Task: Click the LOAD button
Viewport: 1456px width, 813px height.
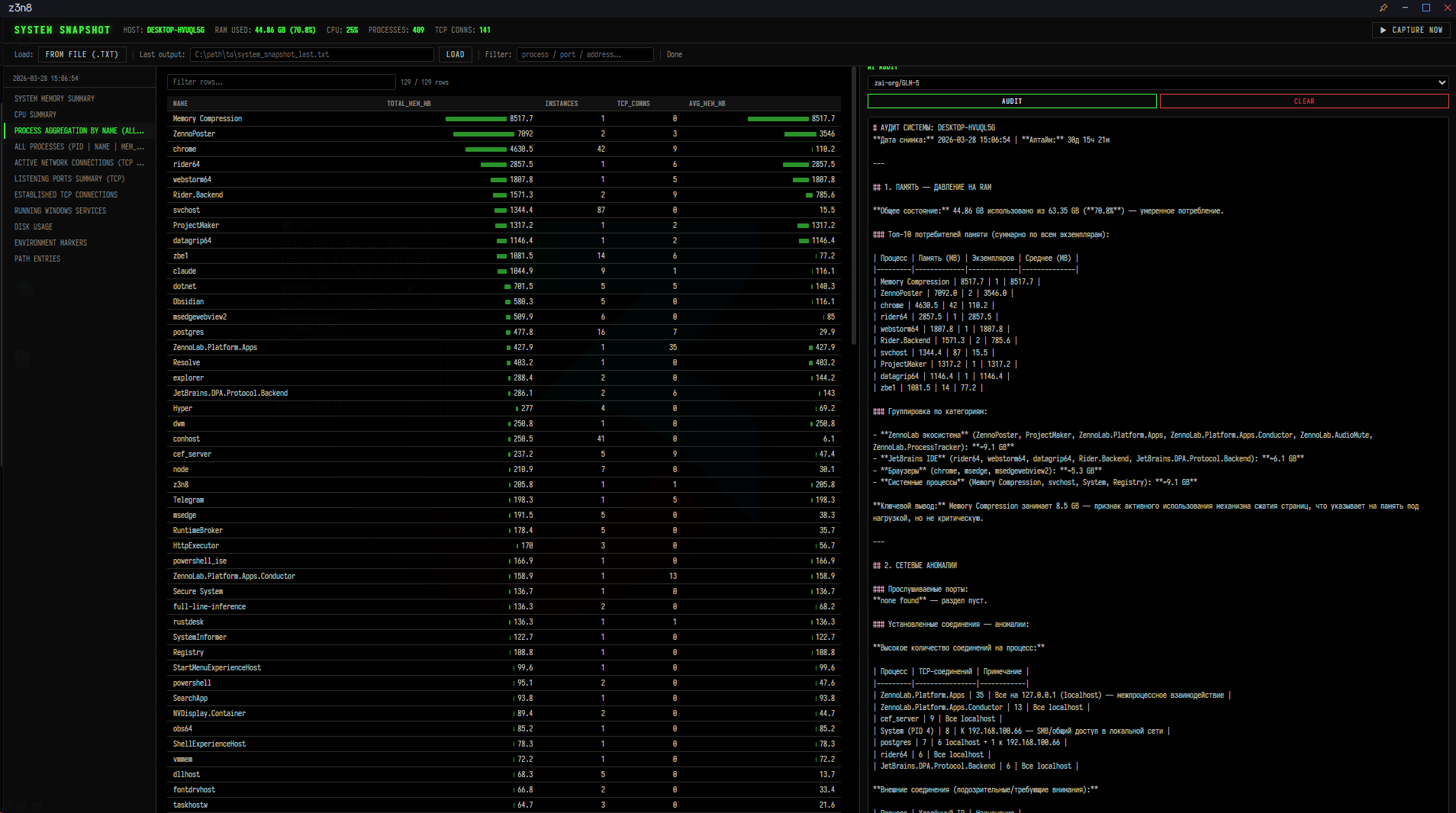Action: coord(455,55)
